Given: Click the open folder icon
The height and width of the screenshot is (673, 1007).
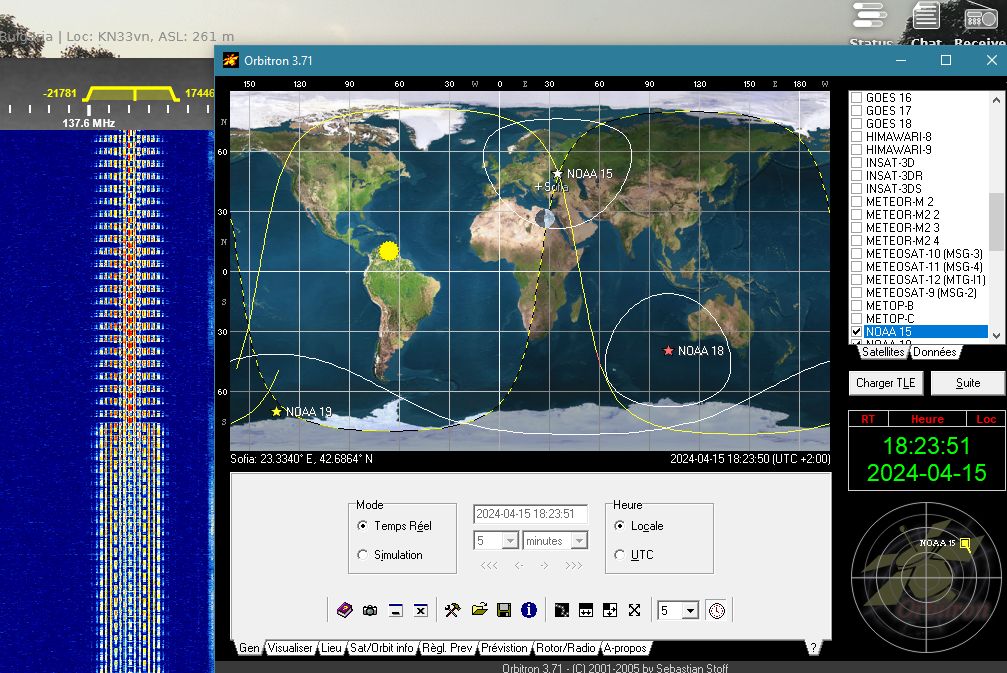Looking at the screenshot, I should pyautogui.click(x=479, y=610).
